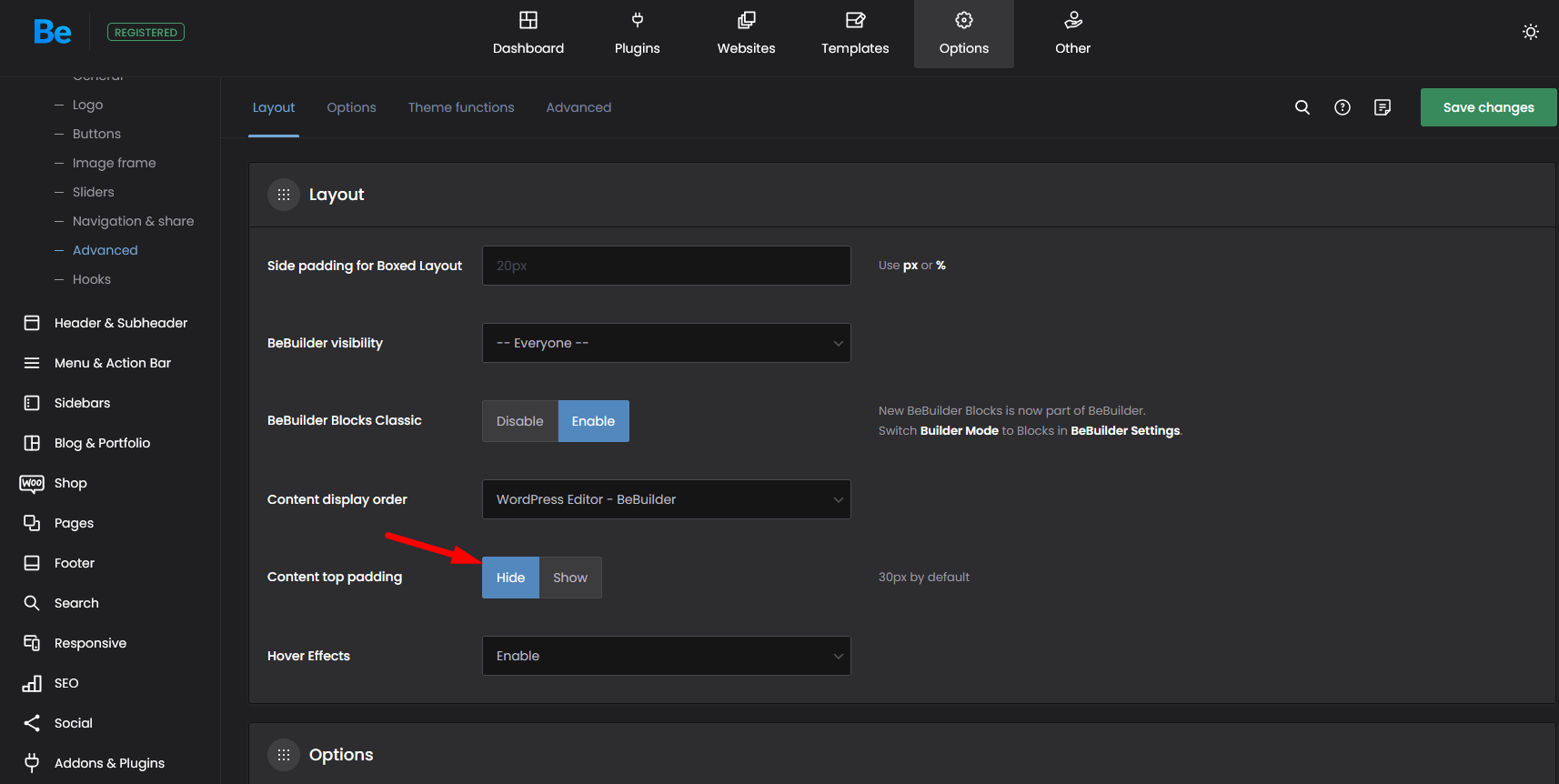
Task: Click the Options gear icon
Action: tap(964, 20)
